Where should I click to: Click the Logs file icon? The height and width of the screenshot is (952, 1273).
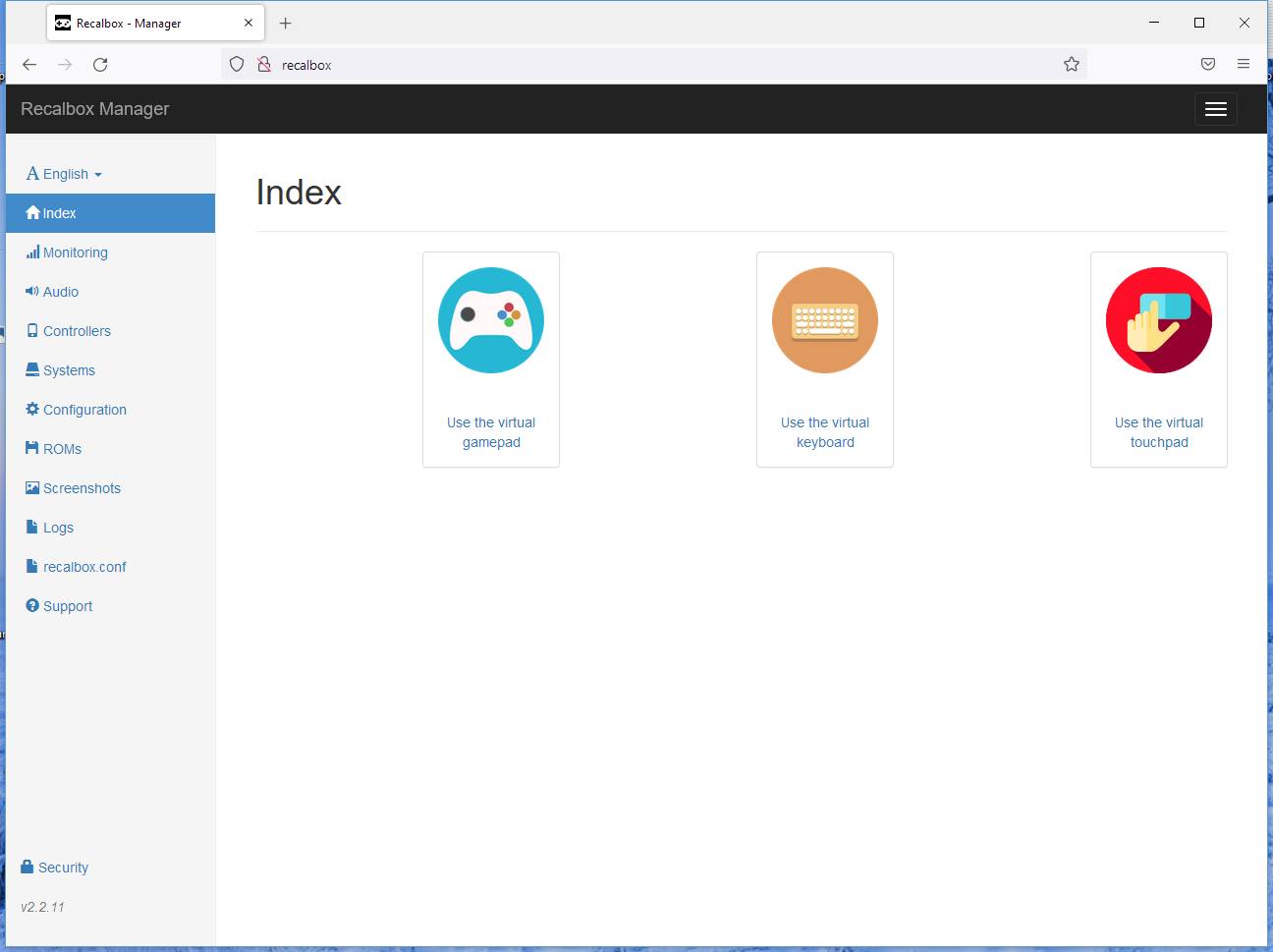pyautogui.click(x=32, y=528)
